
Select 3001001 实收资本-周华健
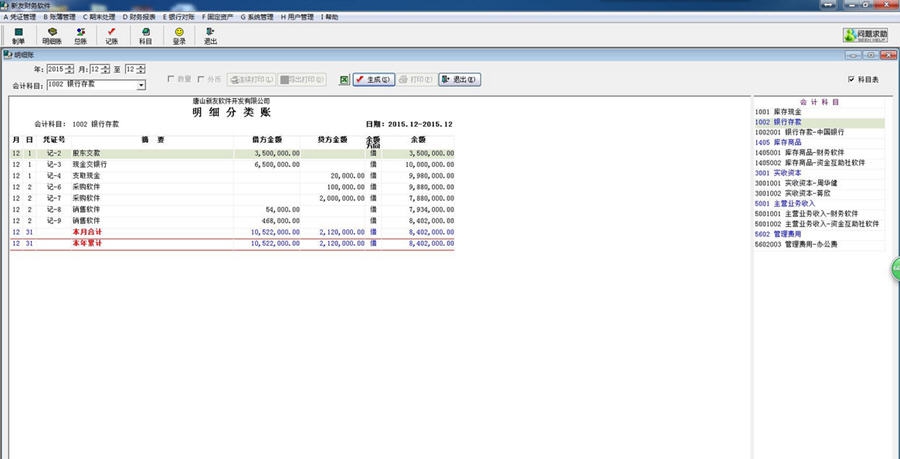coord(819,183)
